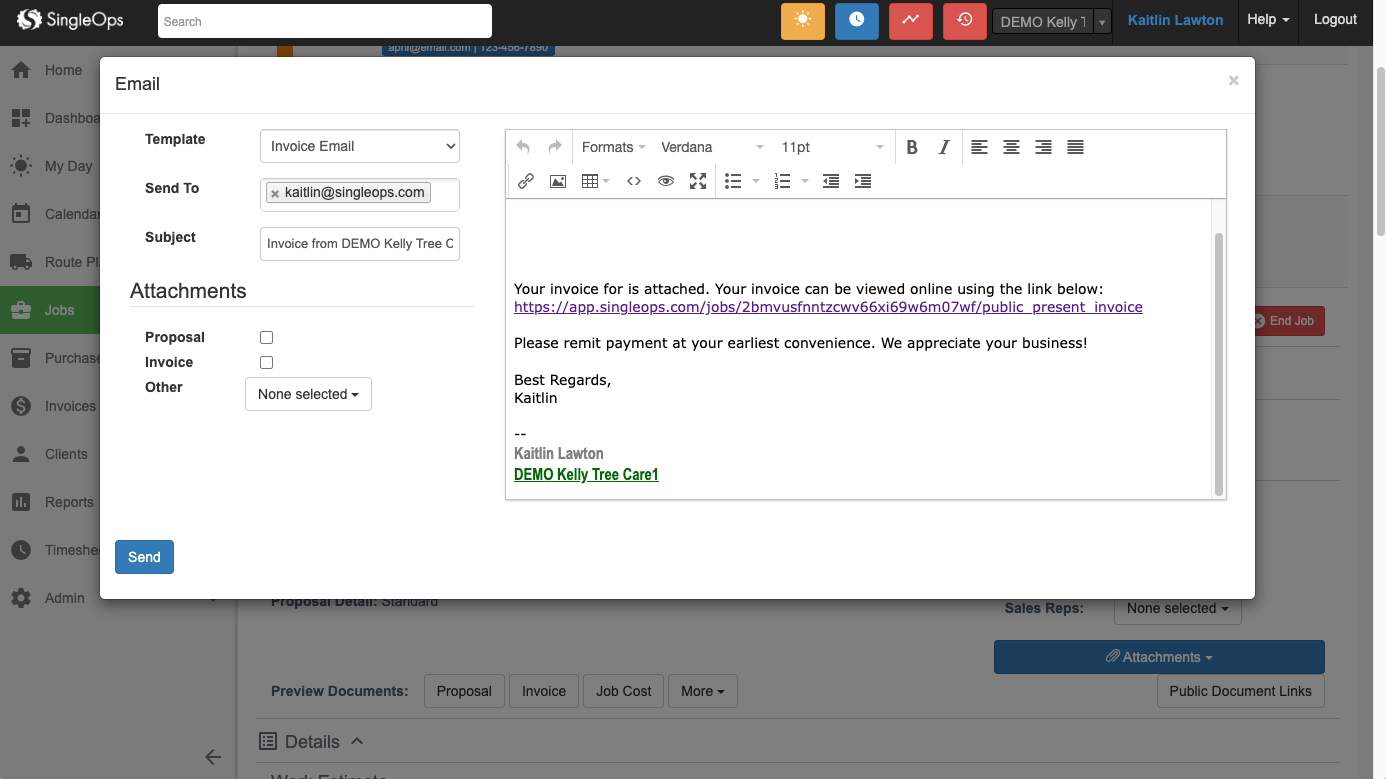The image size is (1386, 779).
Task: Open the Formats menu
Action: [x=613, y=147]
